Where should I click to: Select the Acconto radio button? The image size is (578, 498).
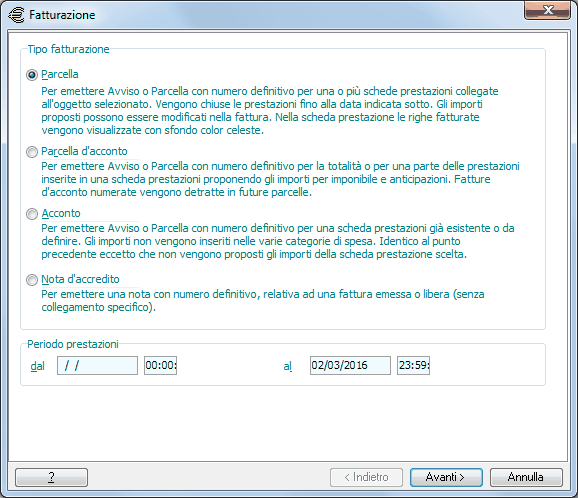pos(32,214)
